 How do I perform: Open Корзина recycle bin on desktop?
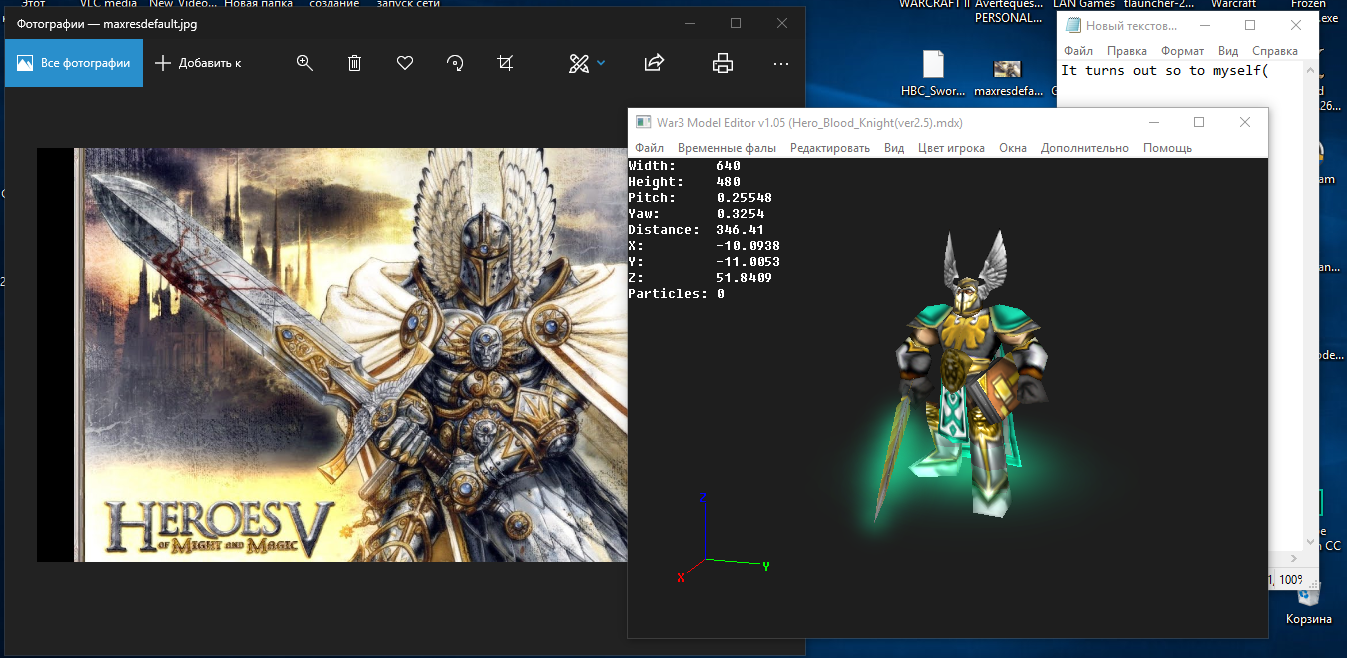point(1309,605)
